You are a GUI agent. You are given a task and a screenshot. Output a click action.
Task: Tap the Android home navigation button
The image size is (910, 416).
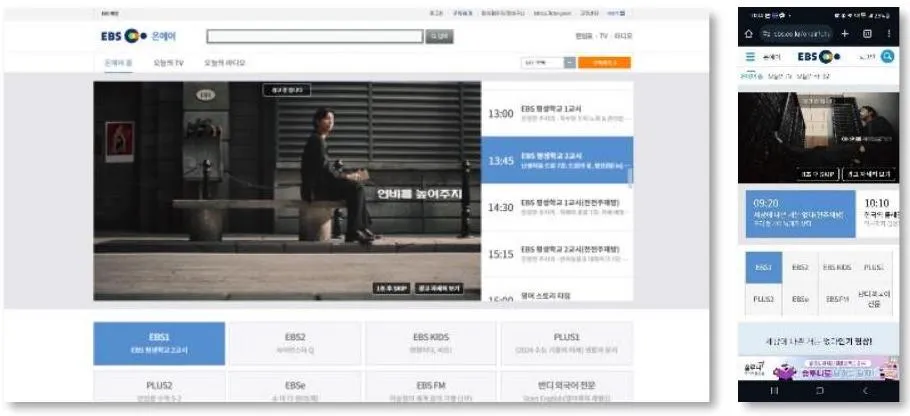(x=819, y=391)
